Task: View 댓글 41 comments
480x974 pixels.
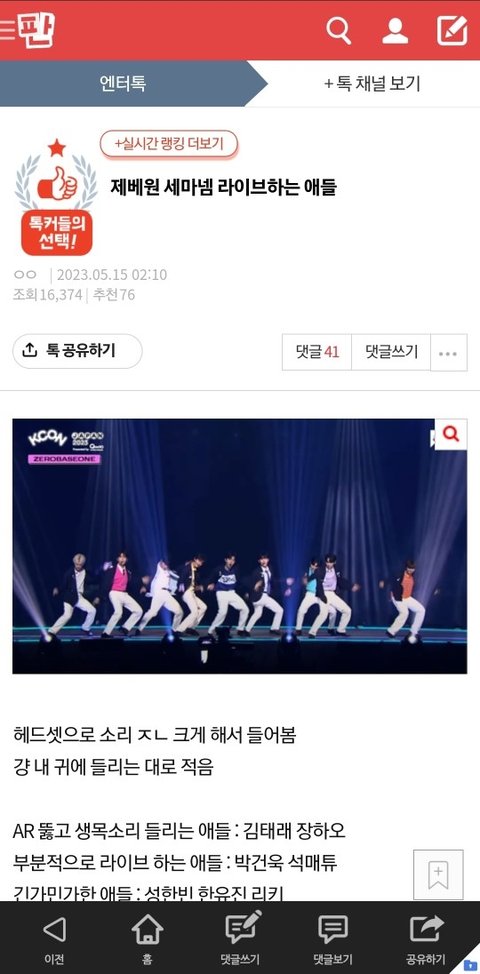Action: pos(317,352)
